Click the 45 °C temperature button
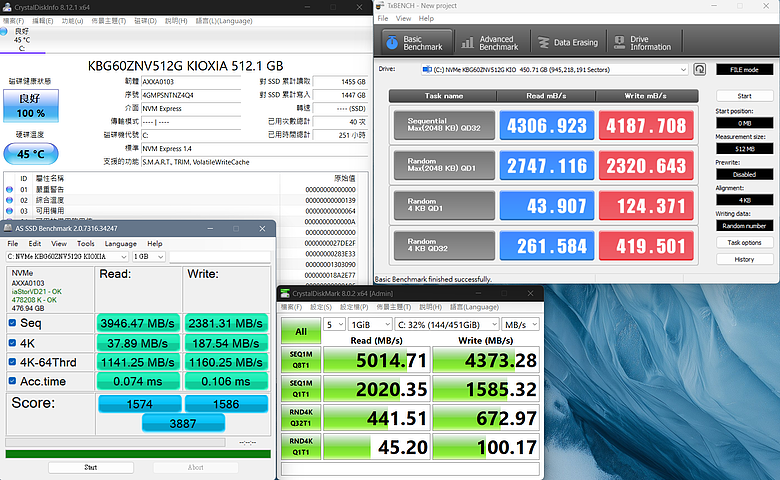This screenshot has height=480, width=780. [x=31, y=154]
